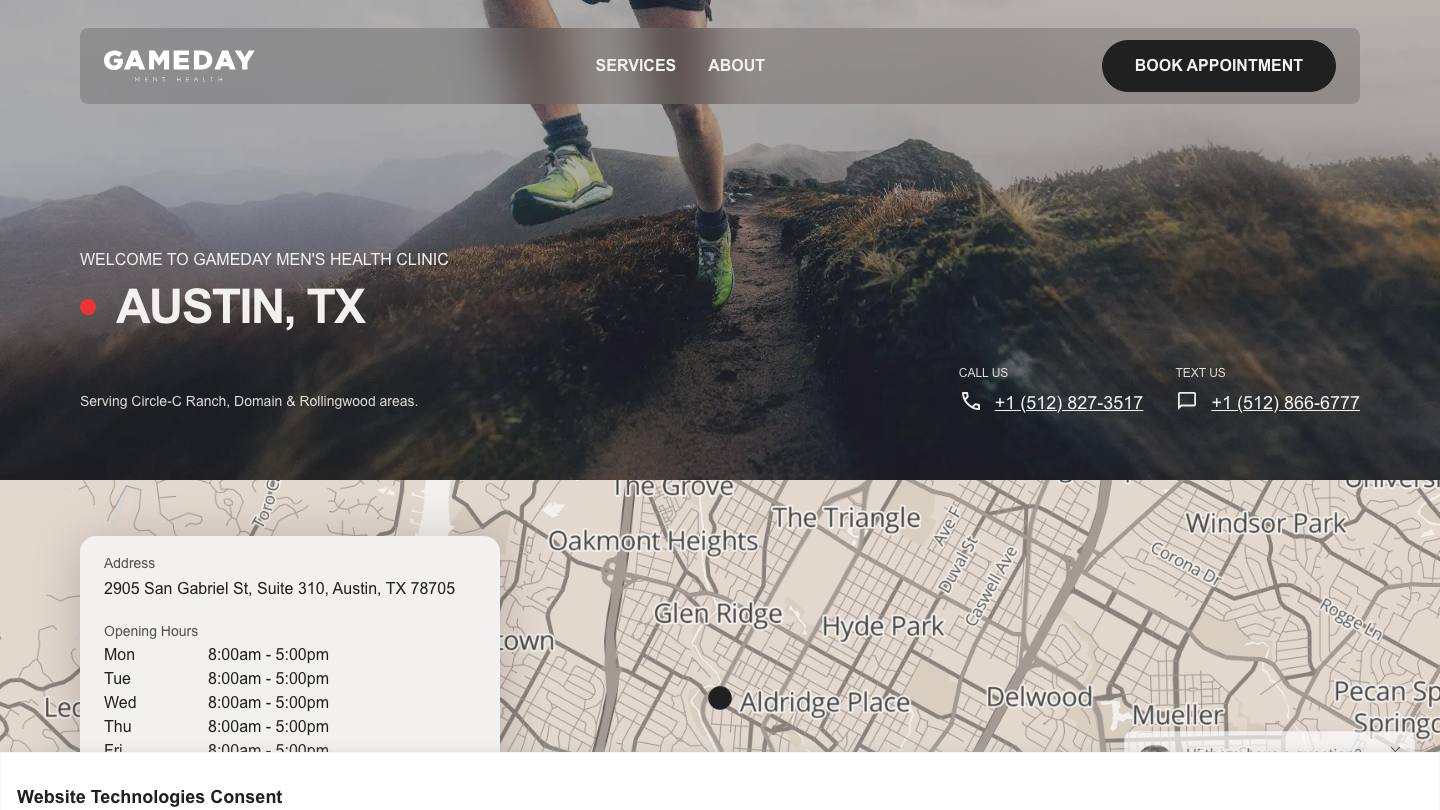Click the Opening Hours label
Image resolution: width=1440 pixels, height=810 pixels.
(151, 631)
